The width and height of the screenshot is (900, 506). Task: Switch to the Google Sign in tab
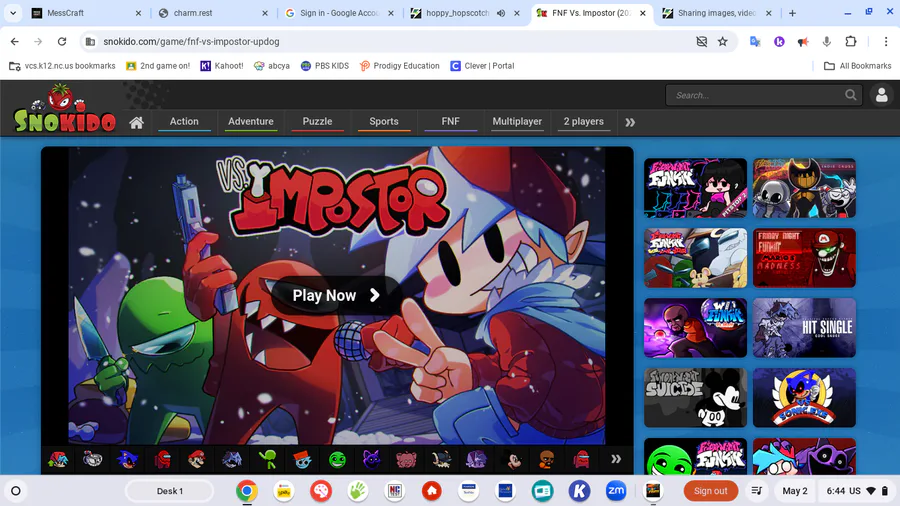coord(339,13)
